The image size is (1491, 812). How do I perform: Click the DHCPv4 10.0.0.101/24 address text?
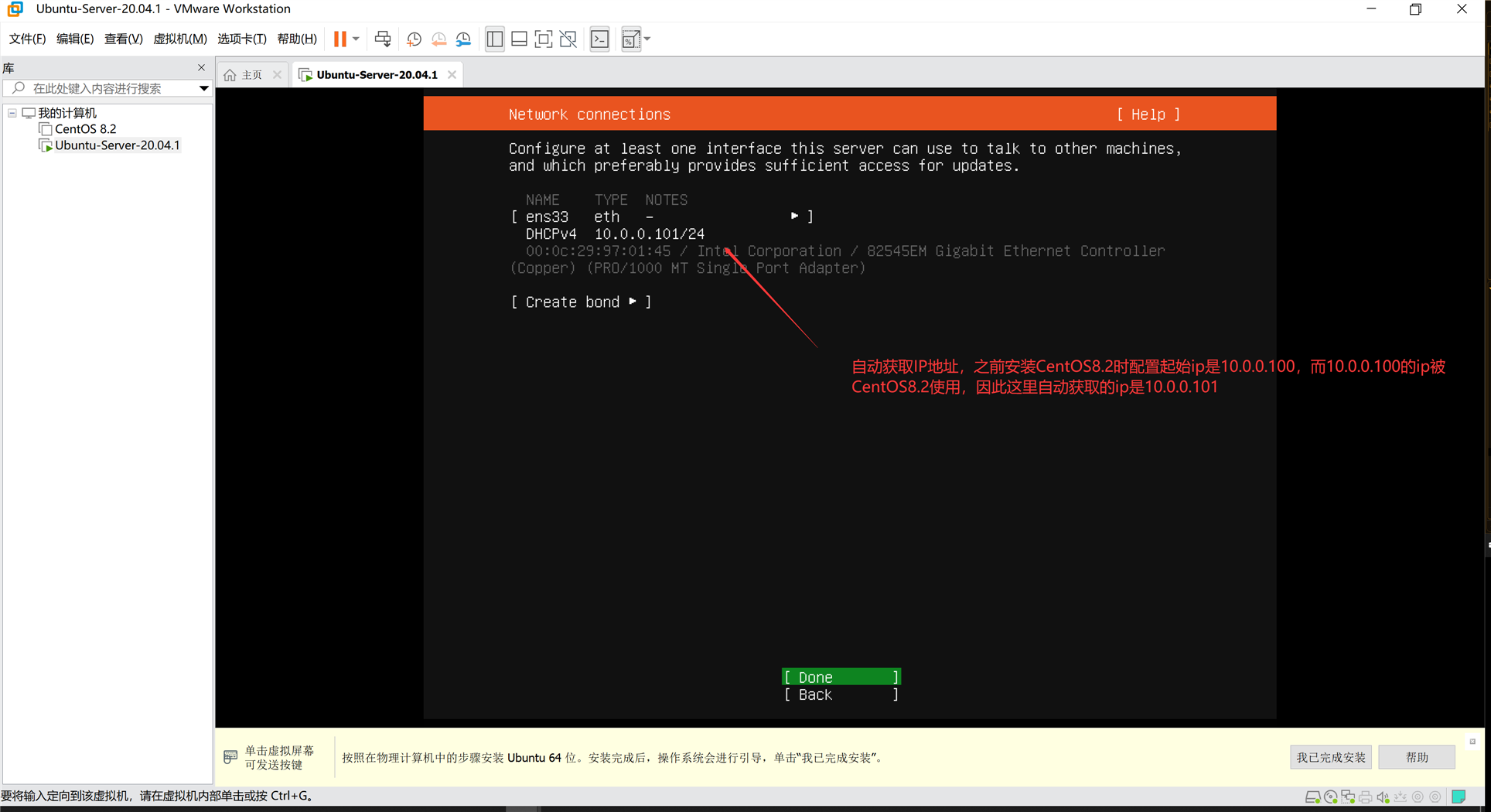[615, 234]
